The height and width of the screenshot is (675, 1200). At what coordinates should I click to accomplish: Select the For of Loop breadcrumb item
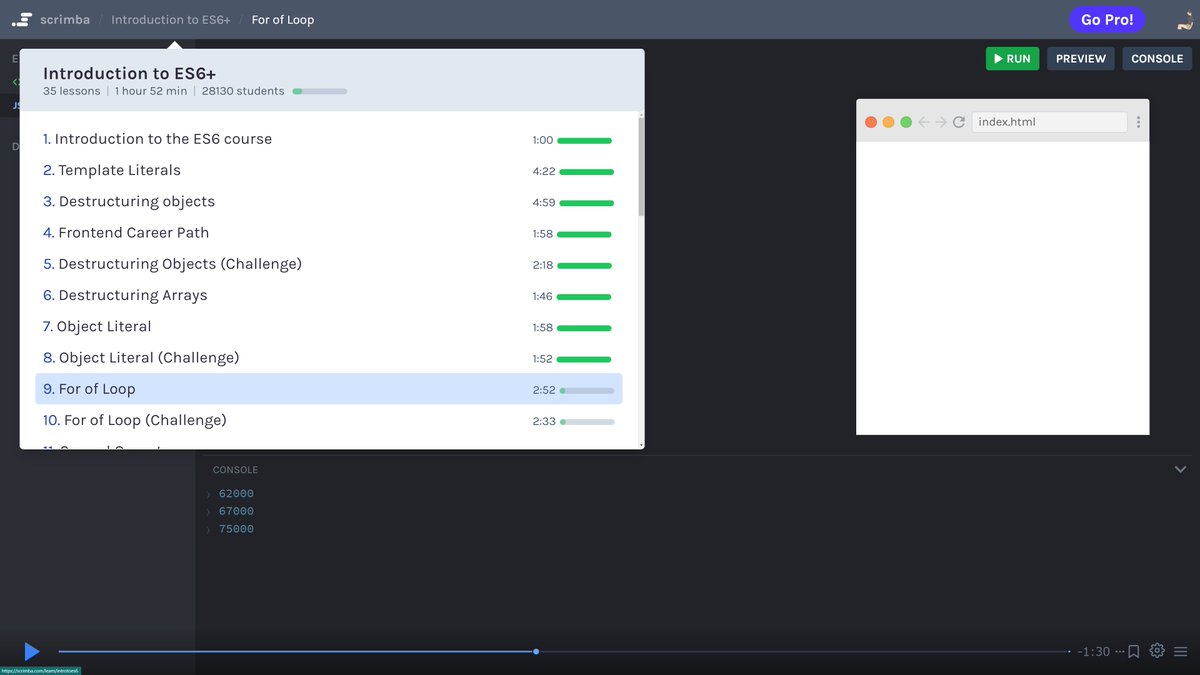click(282, 18)
